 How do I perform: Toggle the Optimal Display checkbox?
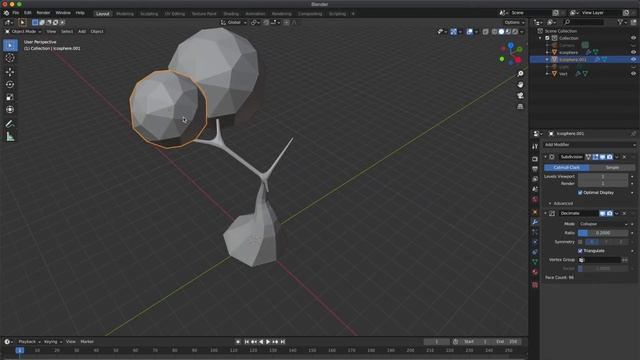pyautogui.click(x=580, y=193)
